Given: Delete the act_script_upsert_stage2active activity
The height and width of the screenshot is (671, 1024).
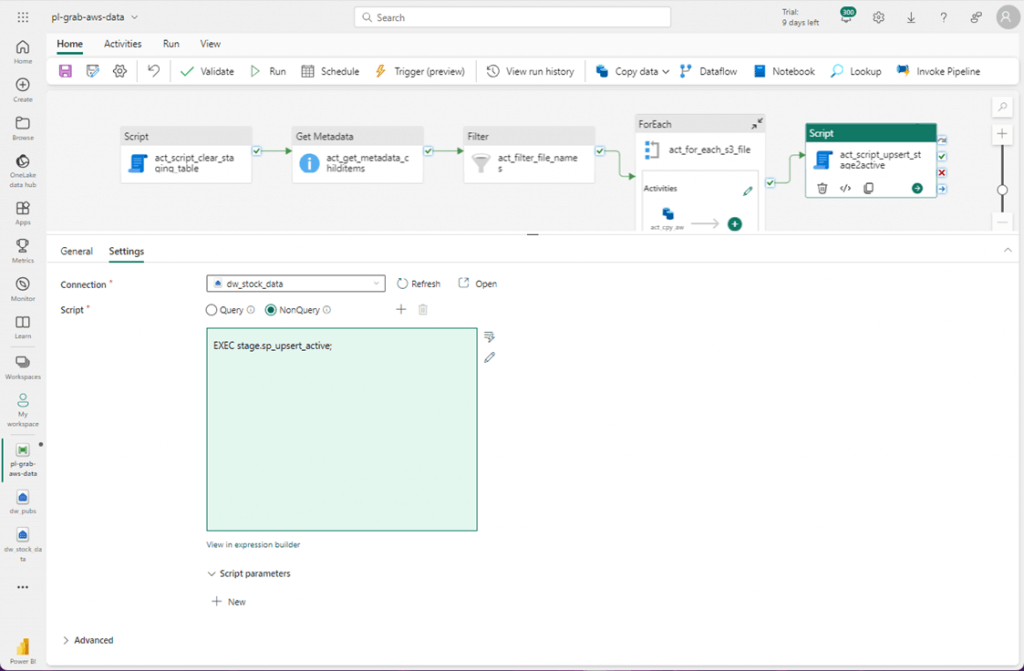Looking at the screenshot, I should point(822,188).
